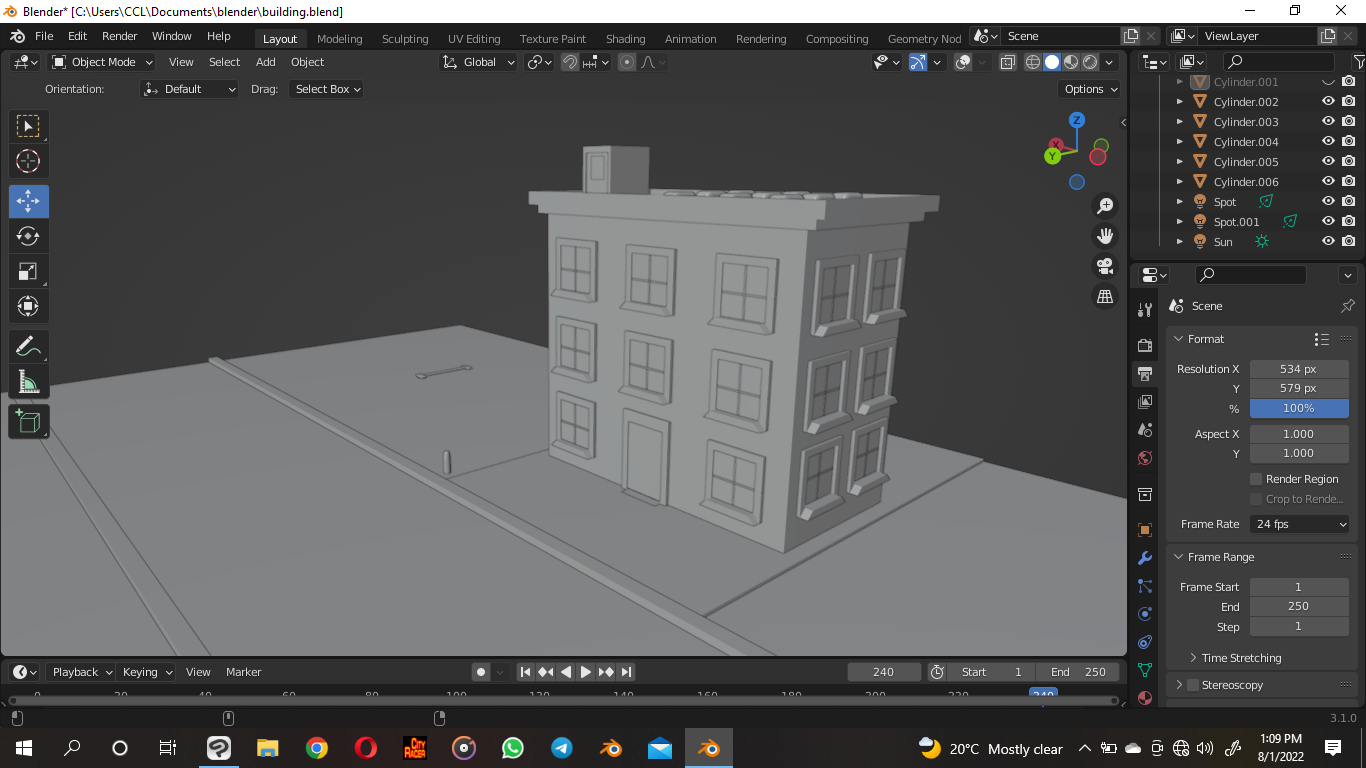1366x768 pixels.
Task: Open the Particles properties tab
Action: click(x=1145, y=586)
